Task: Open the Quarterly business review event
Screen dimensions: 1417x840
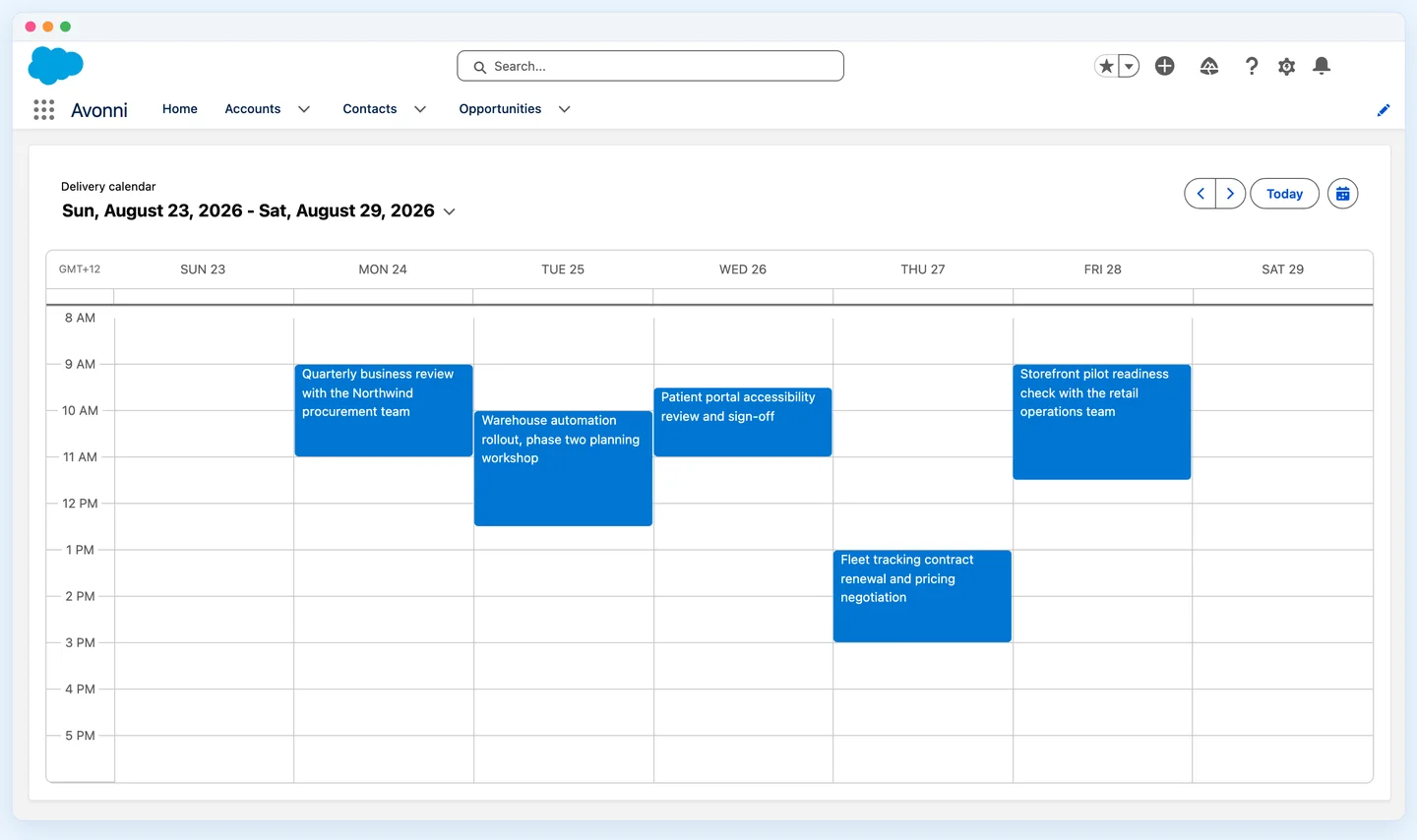Action: [x=384, y=410]
